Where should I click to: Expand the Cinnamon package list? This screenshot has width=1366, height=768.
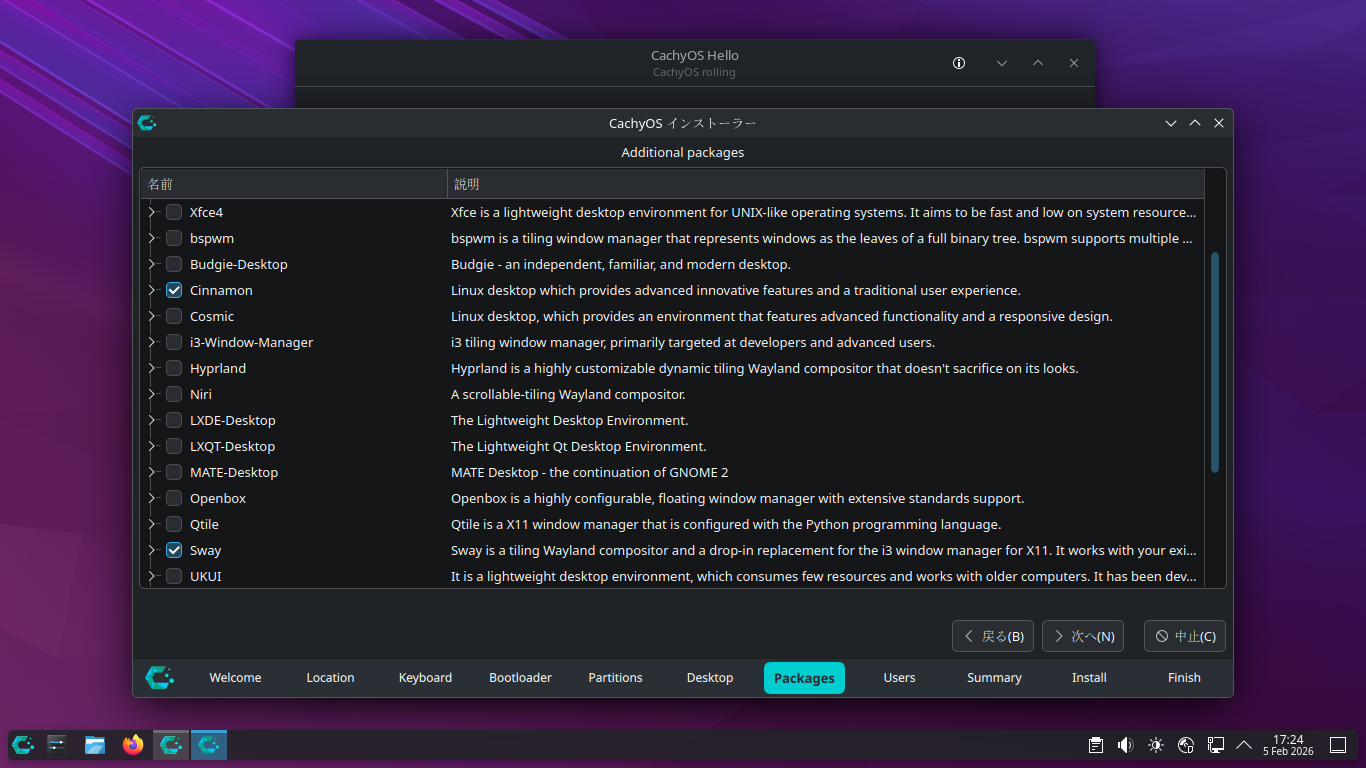[153, 290]
